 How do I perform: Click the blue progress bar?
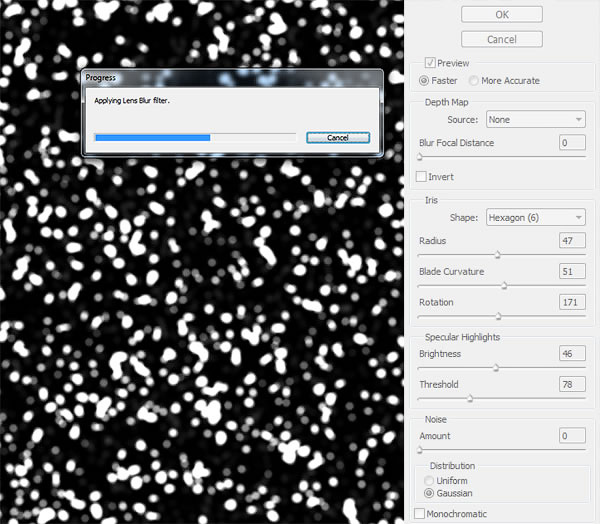point(153,138)
